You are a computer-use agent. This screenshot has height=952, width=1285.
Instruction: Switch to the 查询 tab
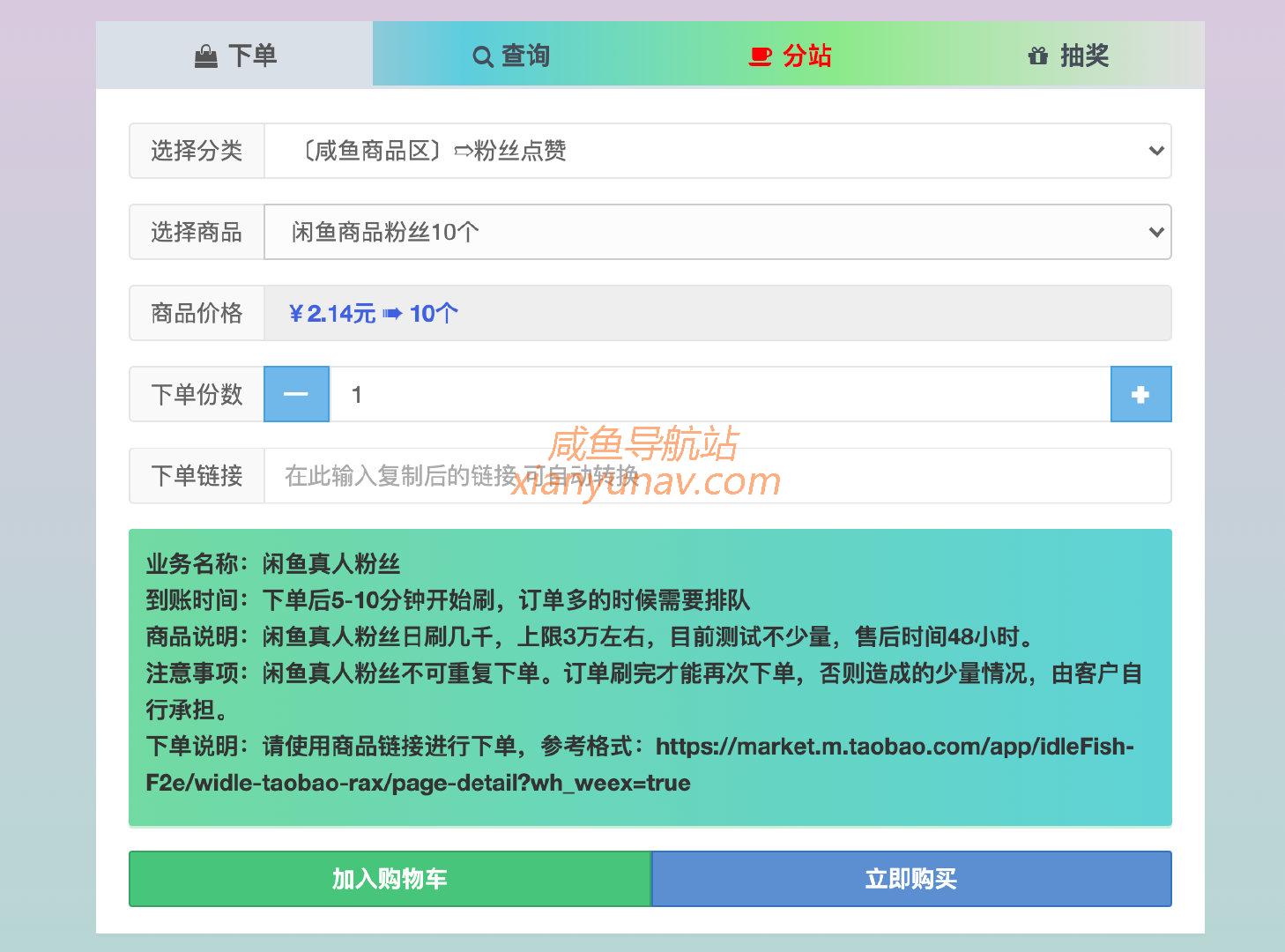[511, 55]
